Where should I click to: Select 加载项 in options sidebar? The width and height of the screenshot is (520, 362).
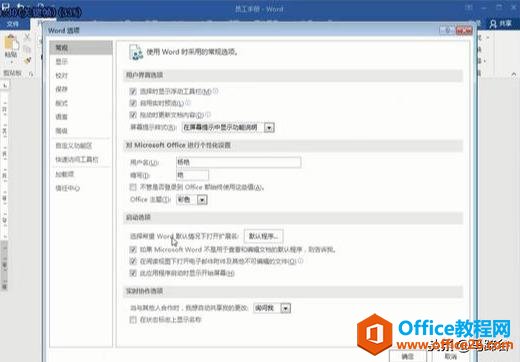pos(81,174)
